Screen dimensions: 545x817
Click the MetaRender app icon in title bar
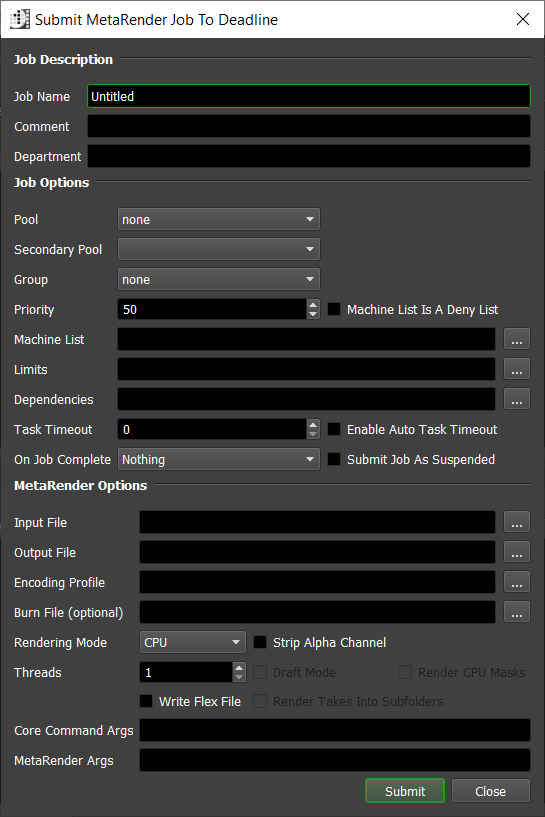pyautogui.click(x=20, y=19)
